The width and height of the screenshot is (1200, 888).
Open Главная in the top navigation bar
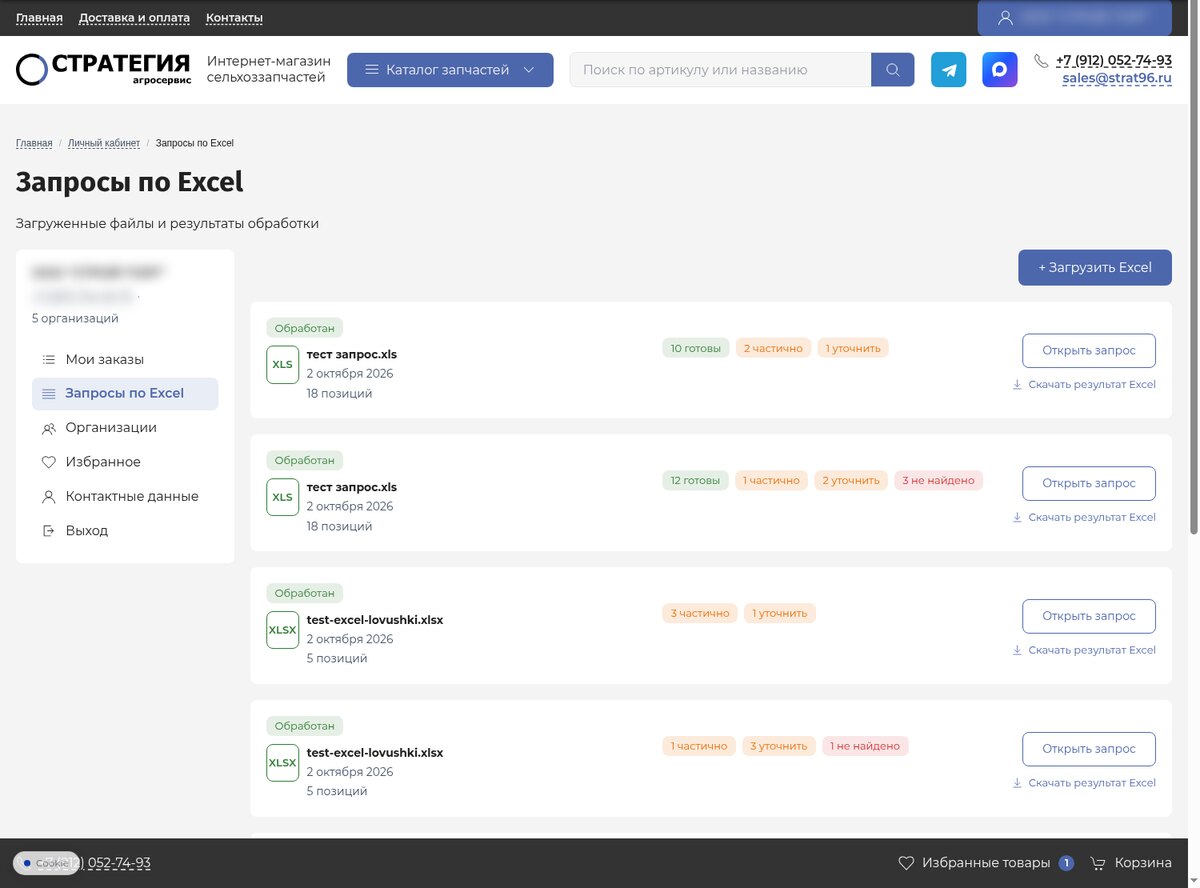click(x=39, y=18)
